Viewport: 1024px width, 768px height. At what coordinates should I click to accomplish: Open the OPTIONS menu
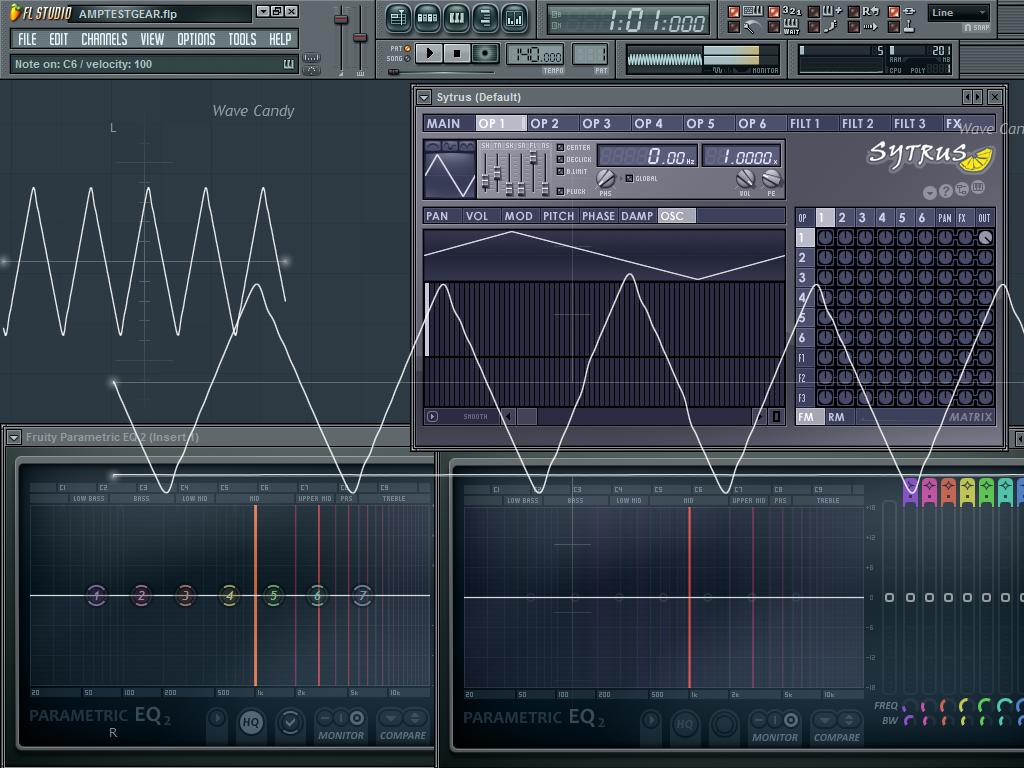[x=196, y=39]
